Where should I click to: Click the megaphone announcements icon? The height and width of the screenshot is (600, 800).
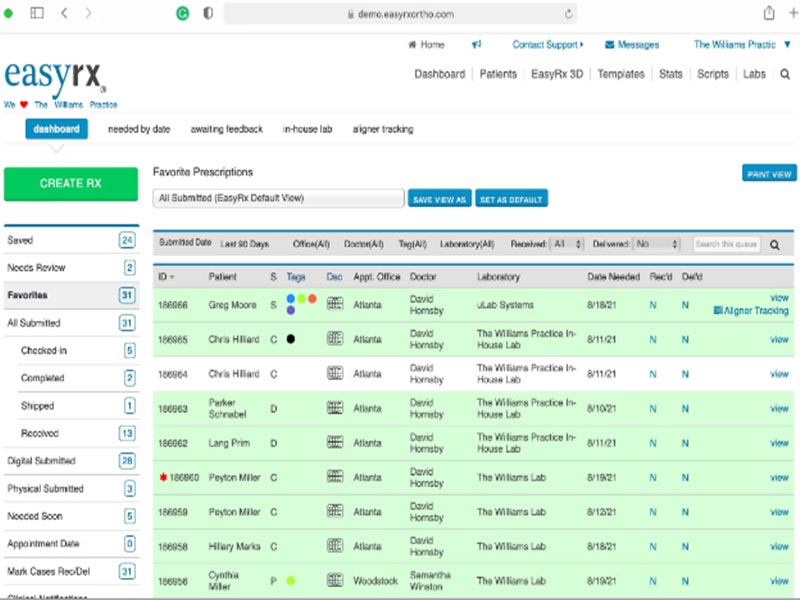coord(477,45)
